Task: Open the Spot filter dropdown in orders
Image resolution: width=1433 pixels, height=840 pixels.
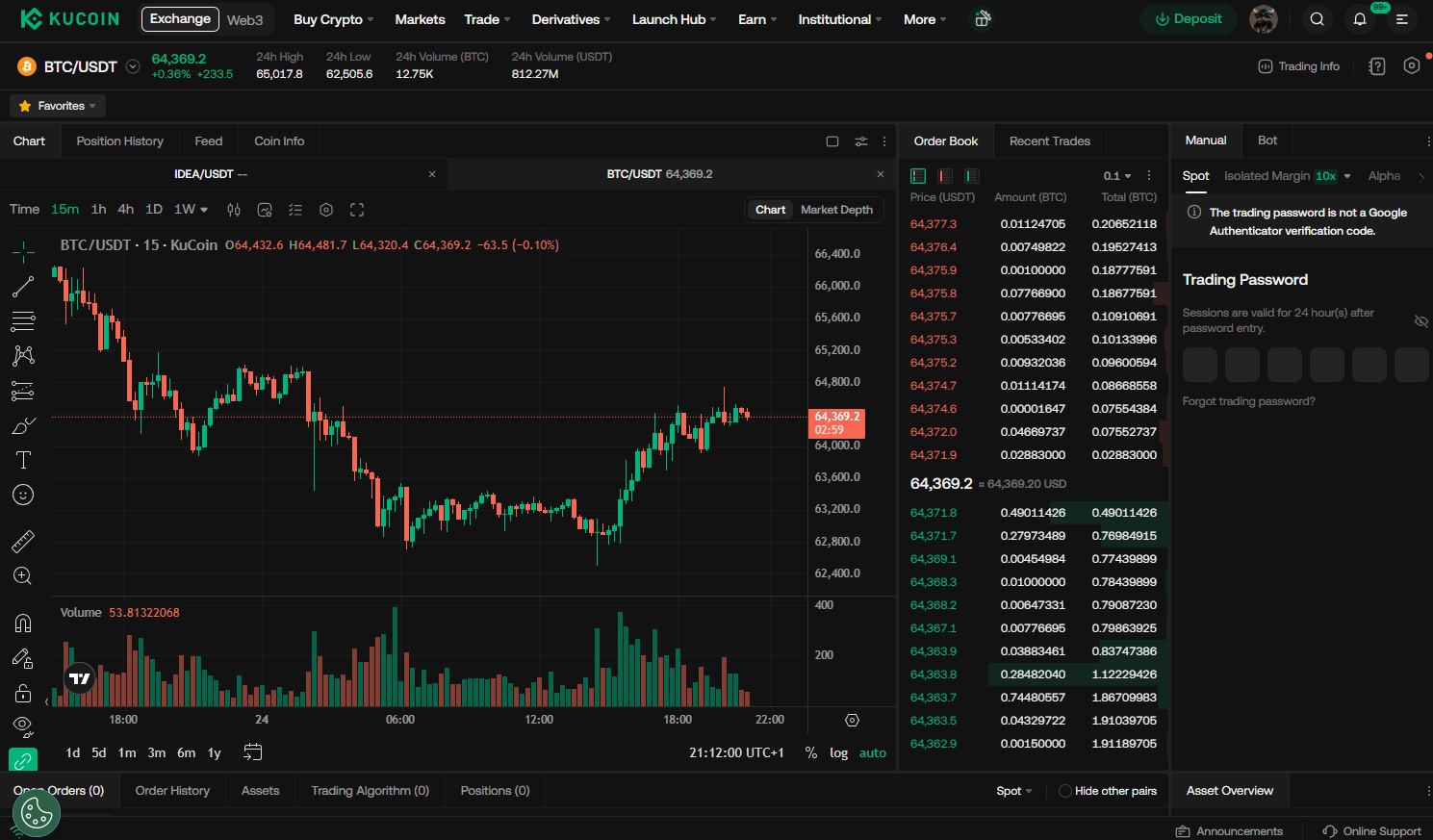Action: coord(1014,791)
